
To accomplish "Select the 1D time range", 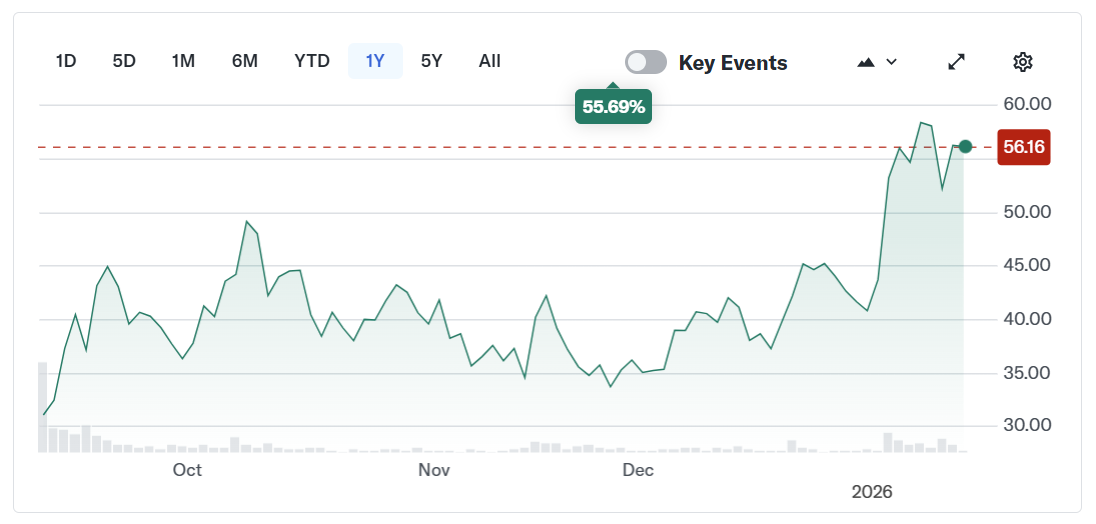I will 66,61.
